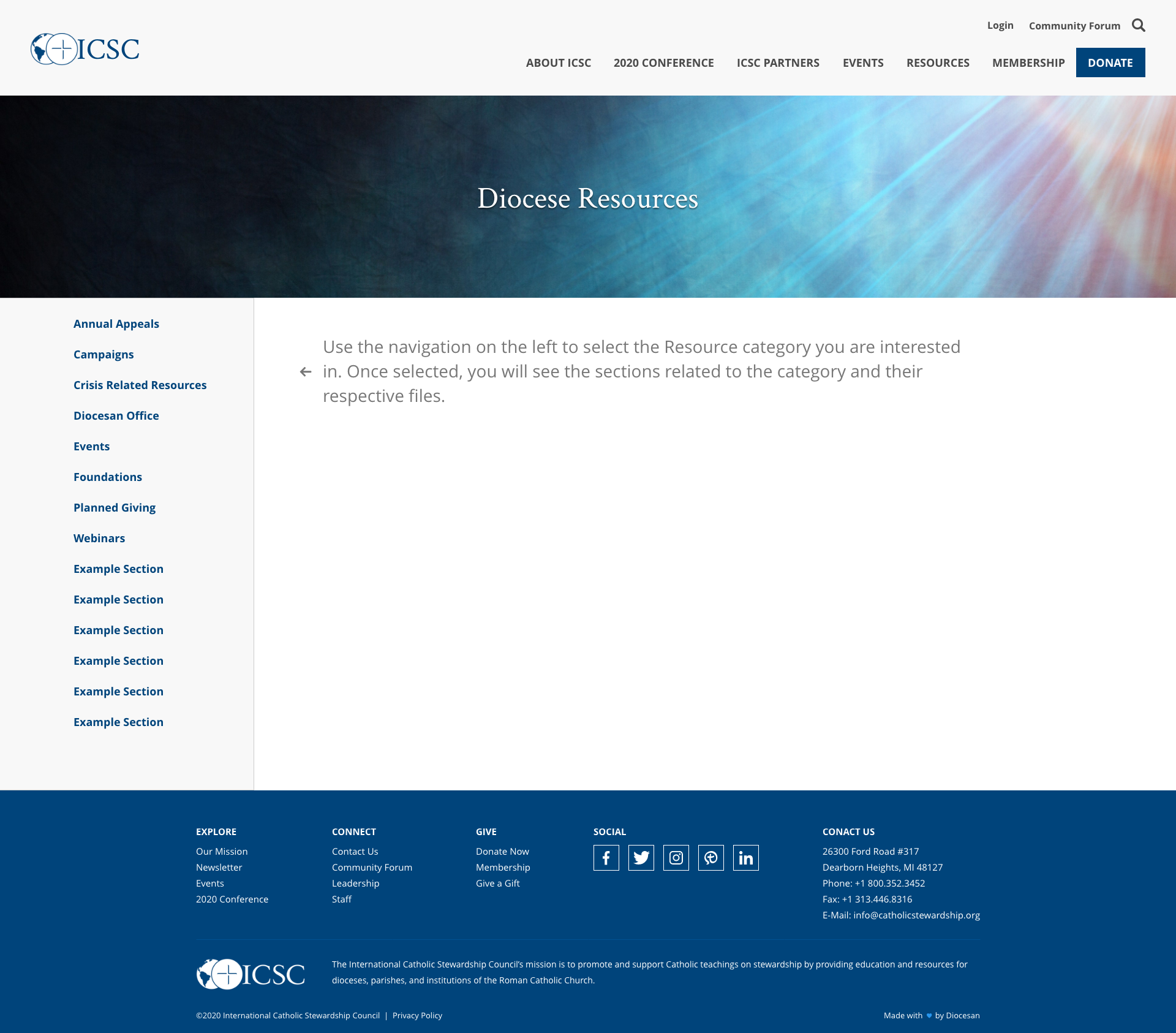This screenshot has height=1033, width=1176.
Task: Open the Twitter social icon
Action: (x=641, y=858)
